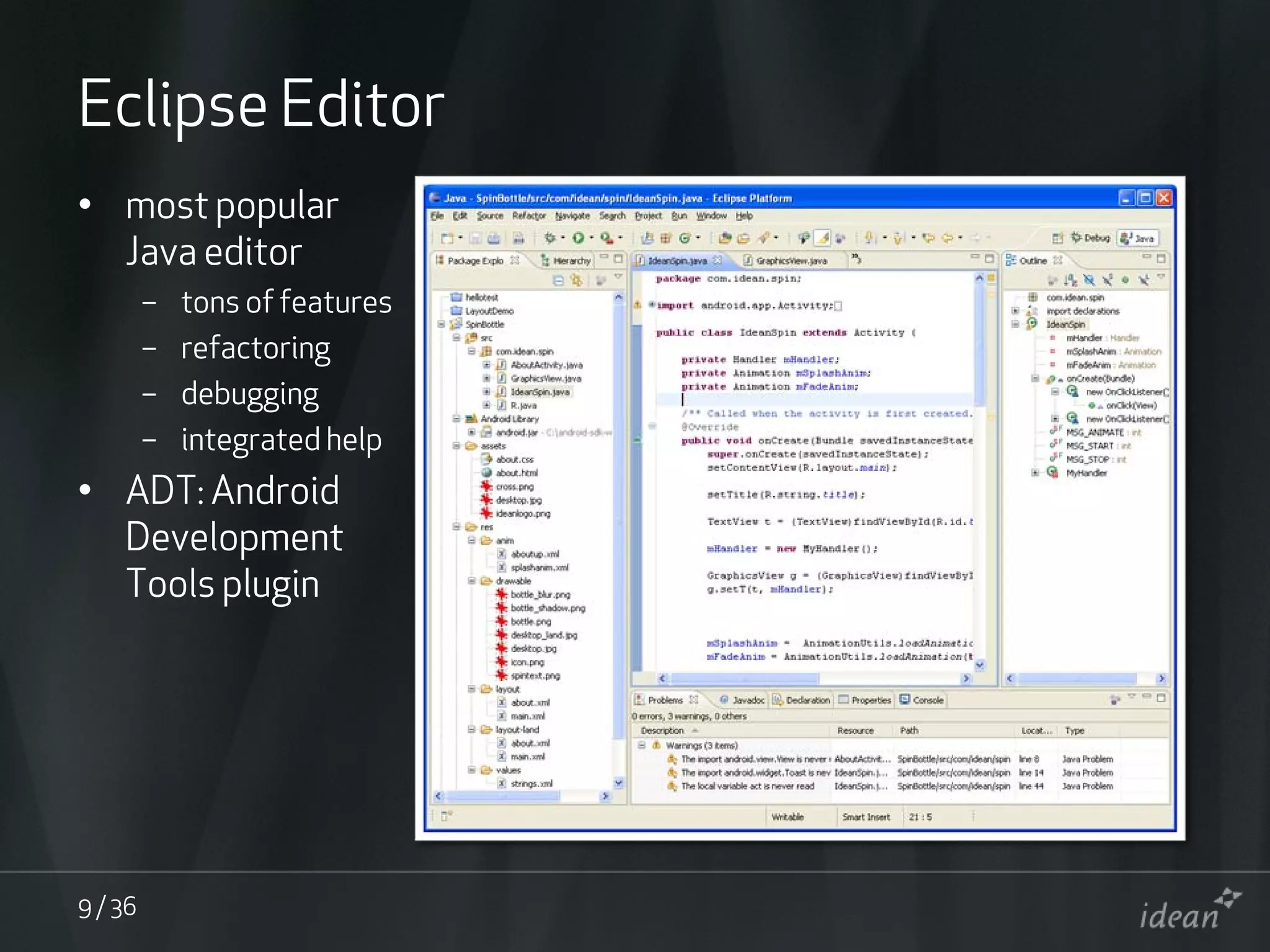Switch to the Debug perspective

[1090, 238]
